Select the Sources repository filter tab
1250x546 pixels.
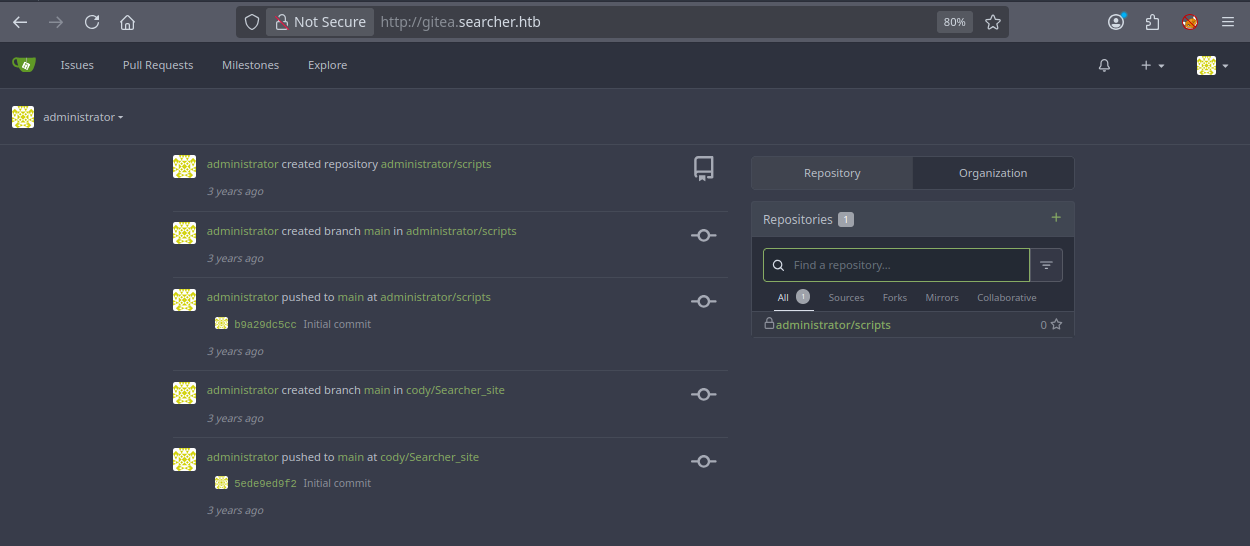846,298
